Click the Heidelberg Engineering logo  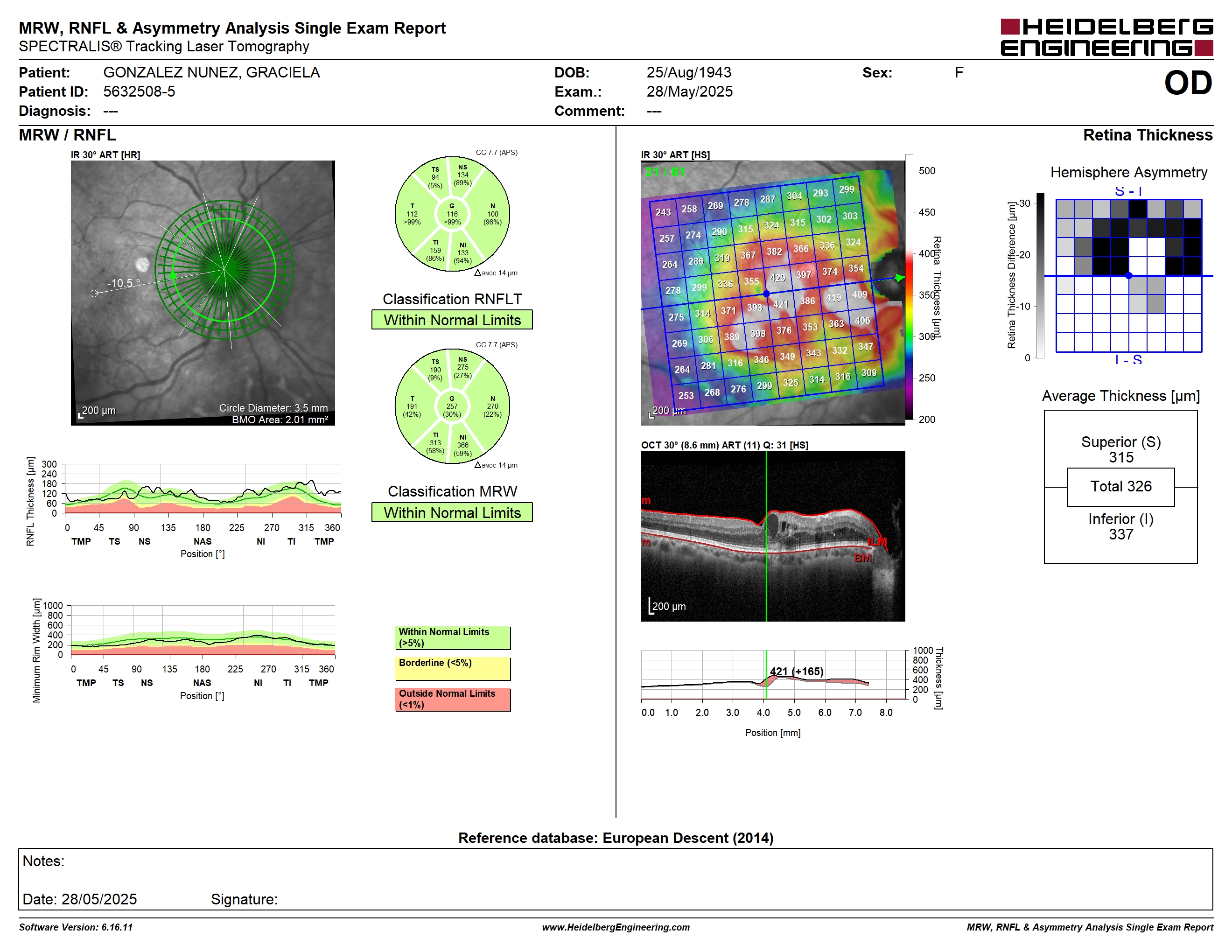1106,38
